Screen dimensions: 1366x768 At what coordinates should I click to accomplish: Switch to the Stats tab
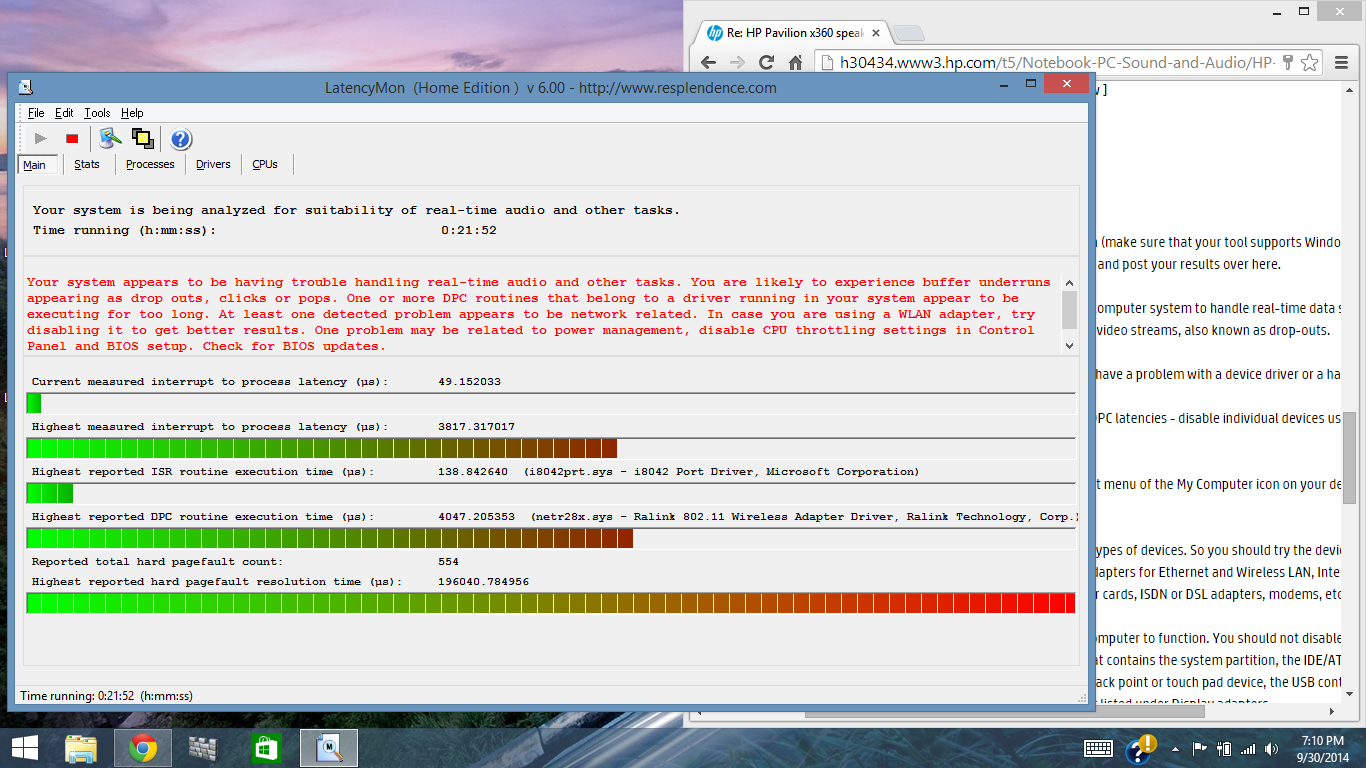(x=85, y=164)
